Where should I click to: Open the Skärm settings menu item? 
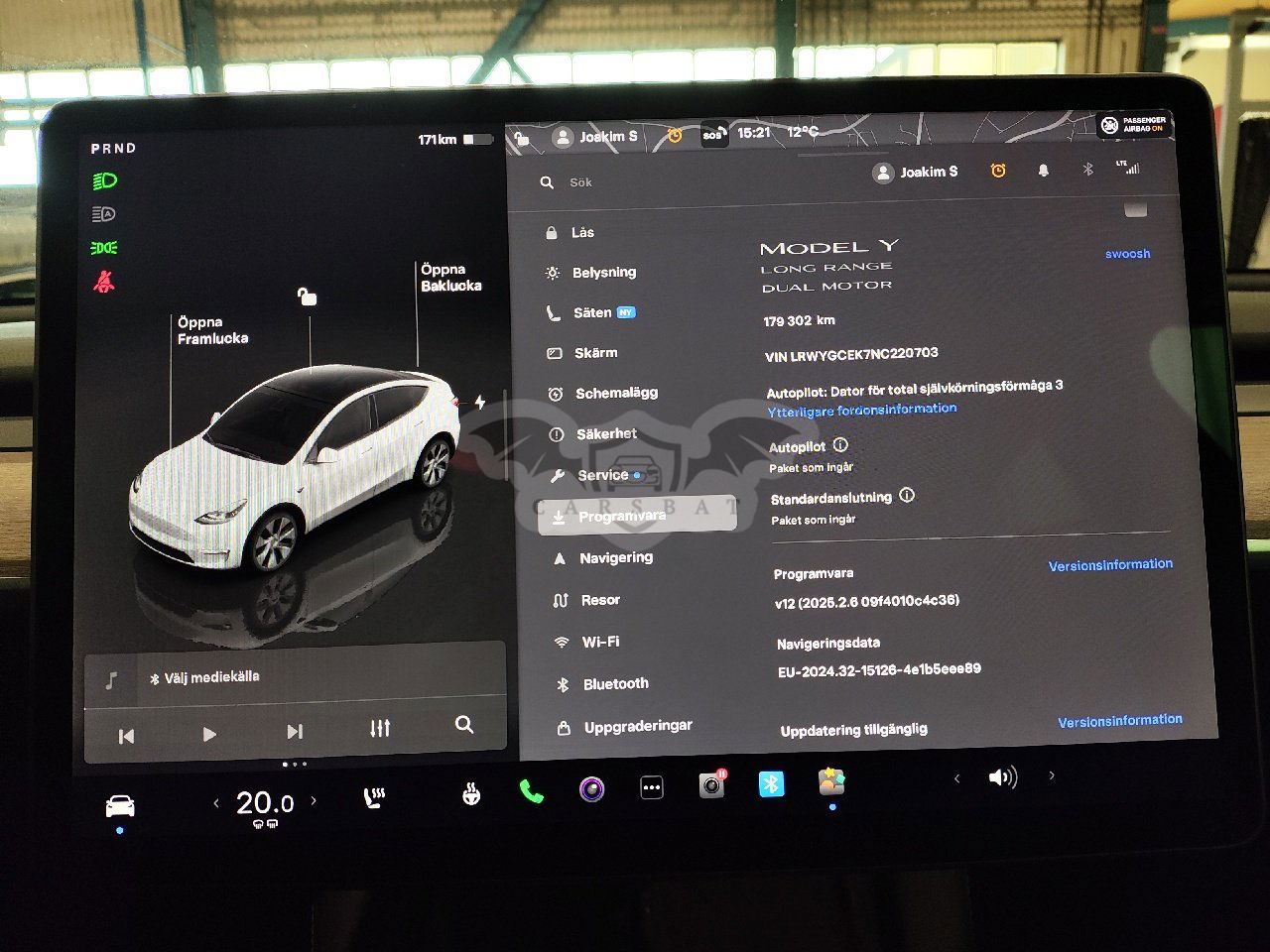click(x=595, y=353)
